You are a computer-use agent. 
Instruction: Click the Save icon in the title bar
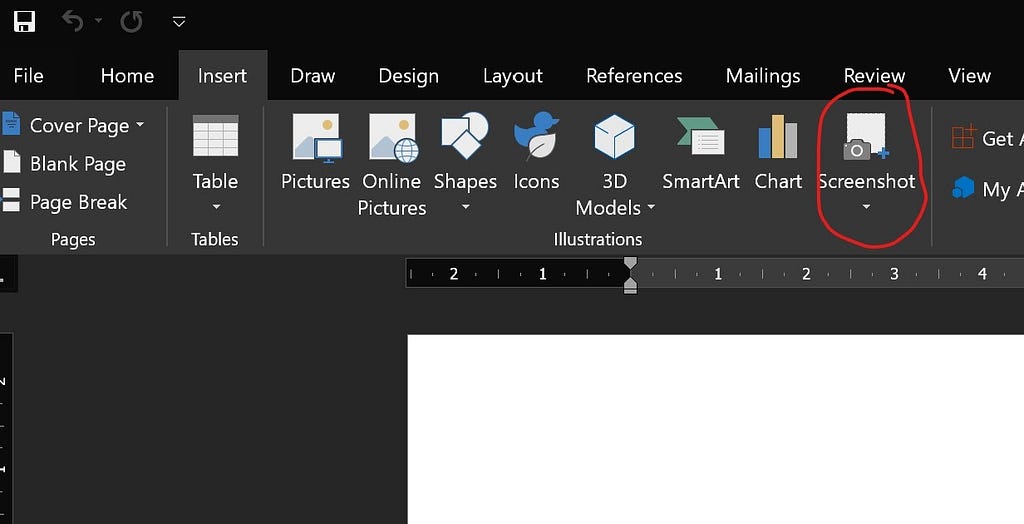coord(24,21)
